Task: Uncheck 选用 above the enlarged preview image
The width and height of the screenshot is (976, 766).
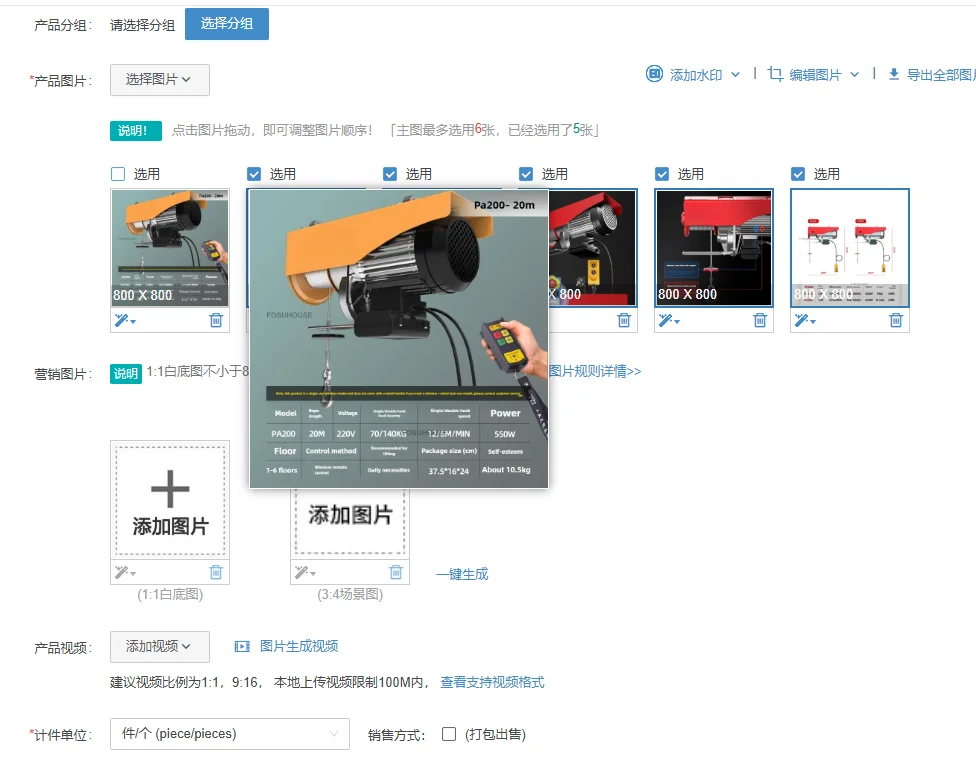Action: click(x=254, y=174)
